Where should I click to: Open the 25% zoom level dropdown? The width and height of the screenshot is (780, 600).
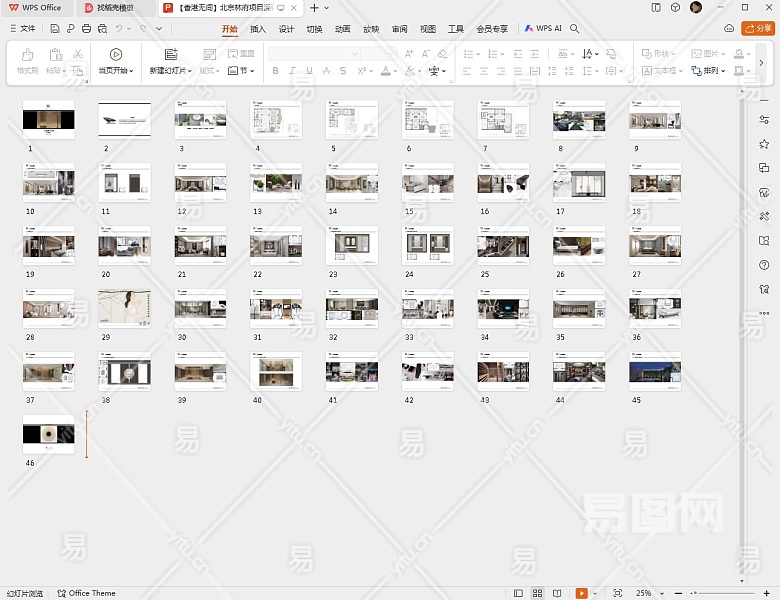[x=648, y=593]
